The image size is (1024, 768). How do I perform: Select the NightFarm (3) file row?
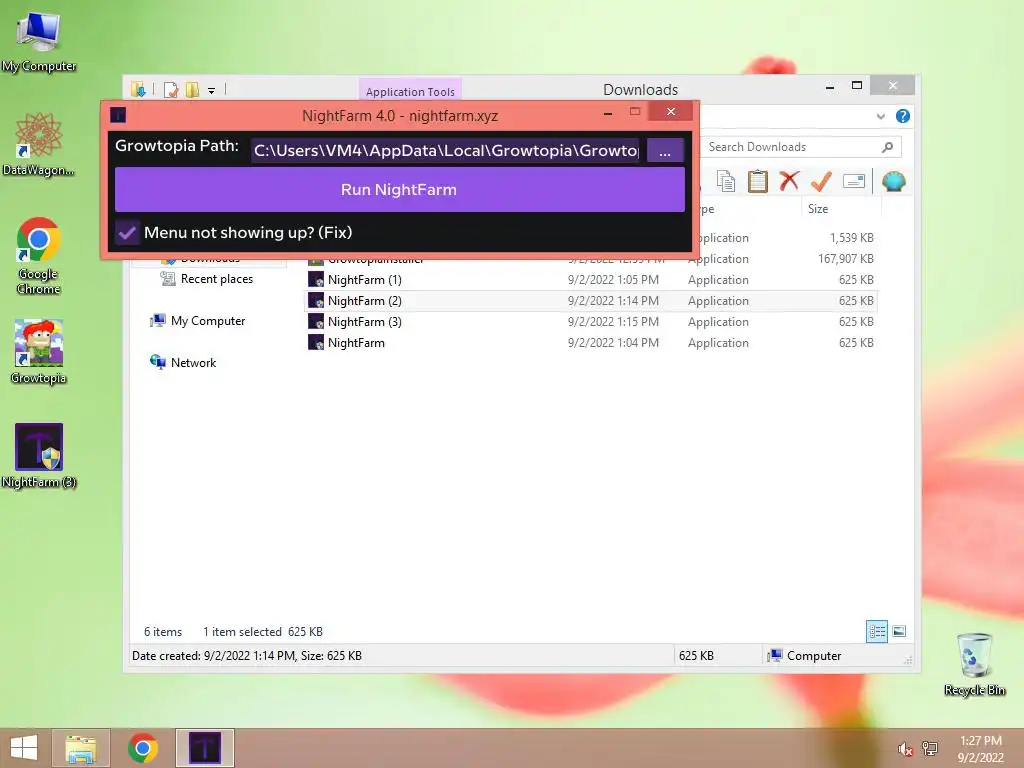pyautogui.click(x=591, y=321)
